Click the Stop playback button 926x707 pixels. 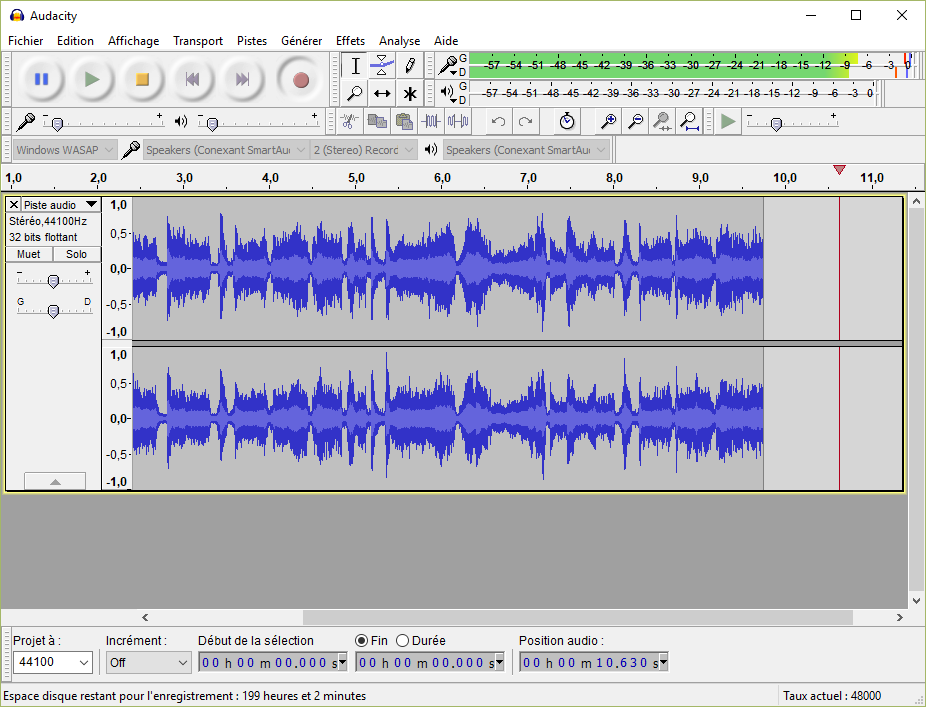(142, 79)
